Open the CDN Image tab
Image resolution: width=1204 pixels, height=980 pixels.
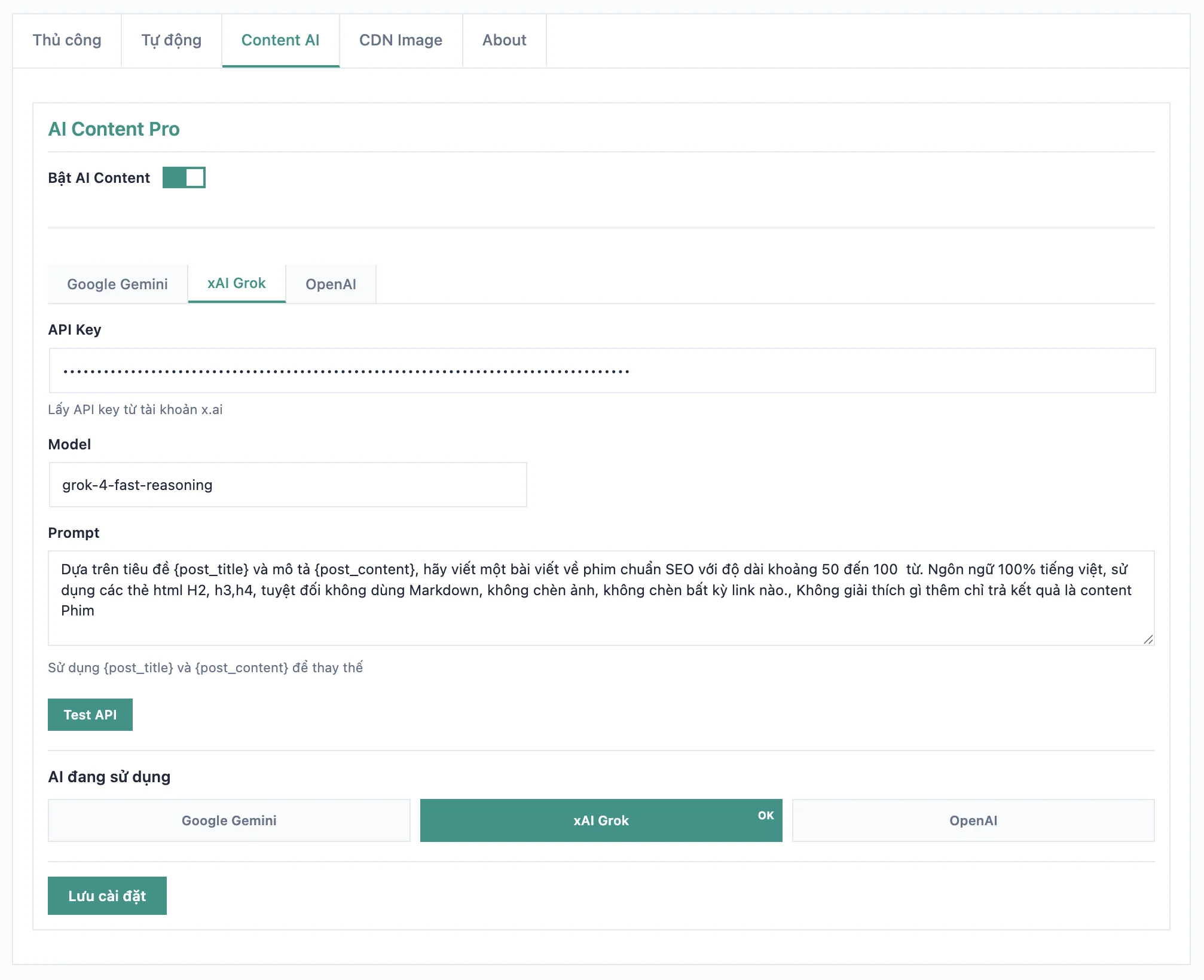point(400,40)
